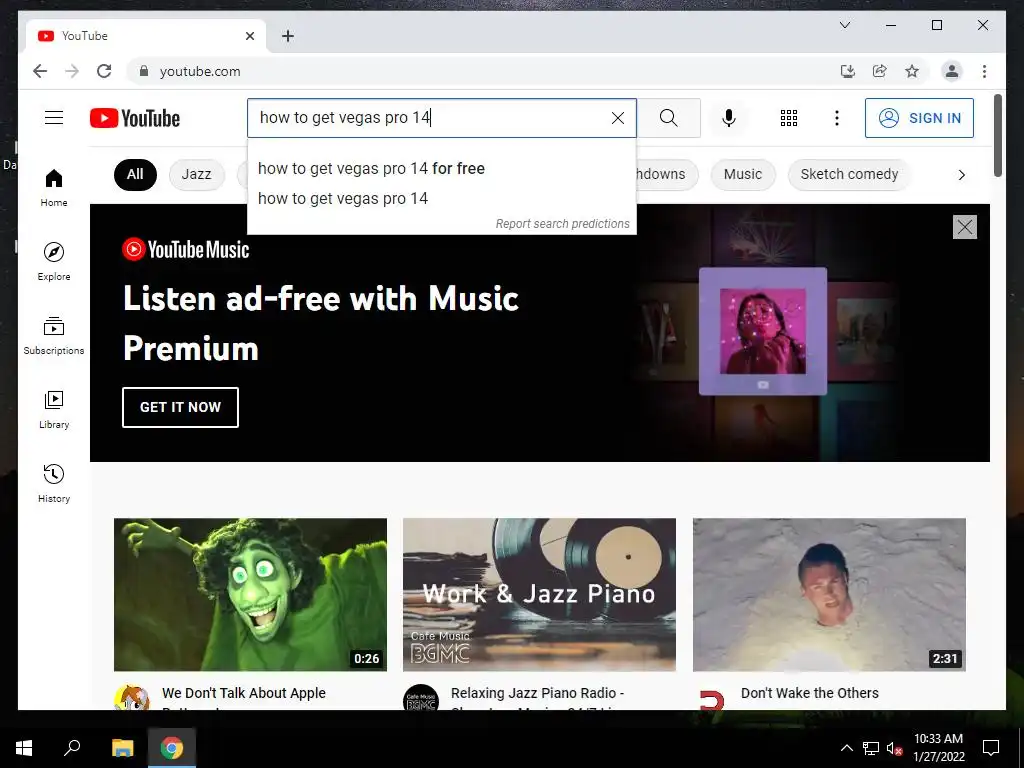Open the muted volume tray icon
Image resolution: width=1024 pixels, height=768 pixels.
pyautogui.click(x=894, y=748)
